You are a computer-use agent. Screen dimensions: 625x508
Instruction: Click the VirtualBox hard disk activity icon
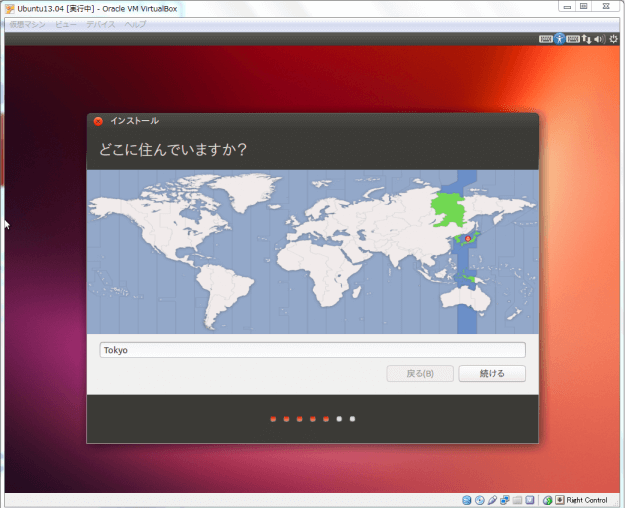(x=467, y=499)
